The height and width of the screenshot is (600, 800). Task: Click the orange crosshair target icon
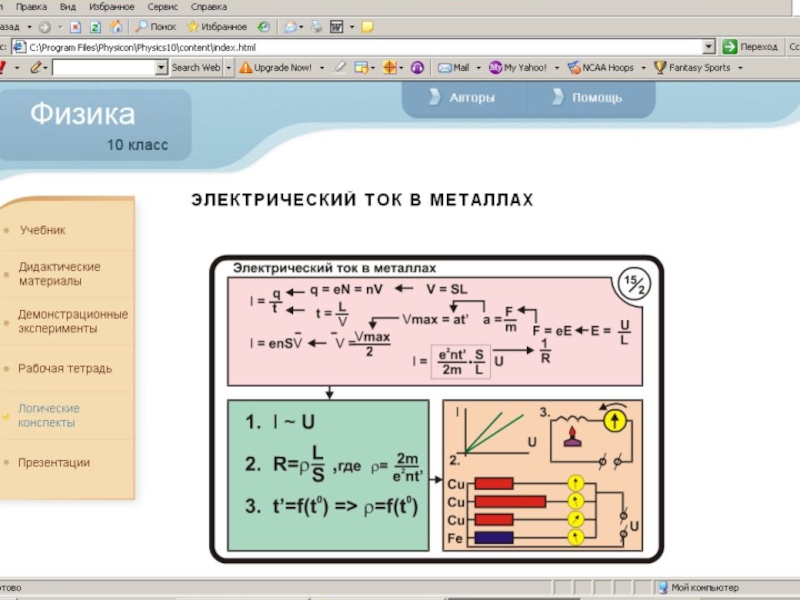tap(390, 67)
